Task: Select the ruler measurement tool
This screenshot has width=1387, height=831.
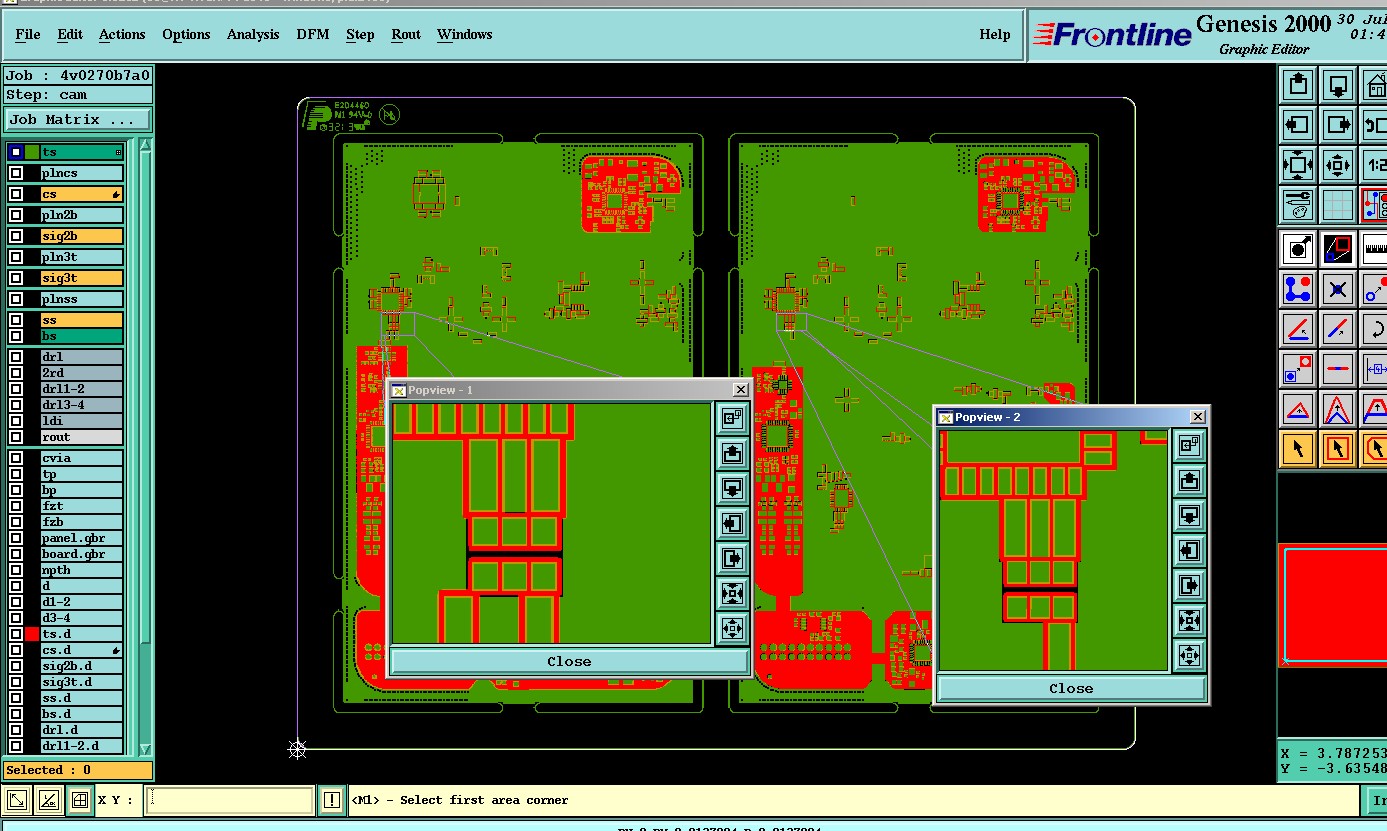Action: 1376,248
